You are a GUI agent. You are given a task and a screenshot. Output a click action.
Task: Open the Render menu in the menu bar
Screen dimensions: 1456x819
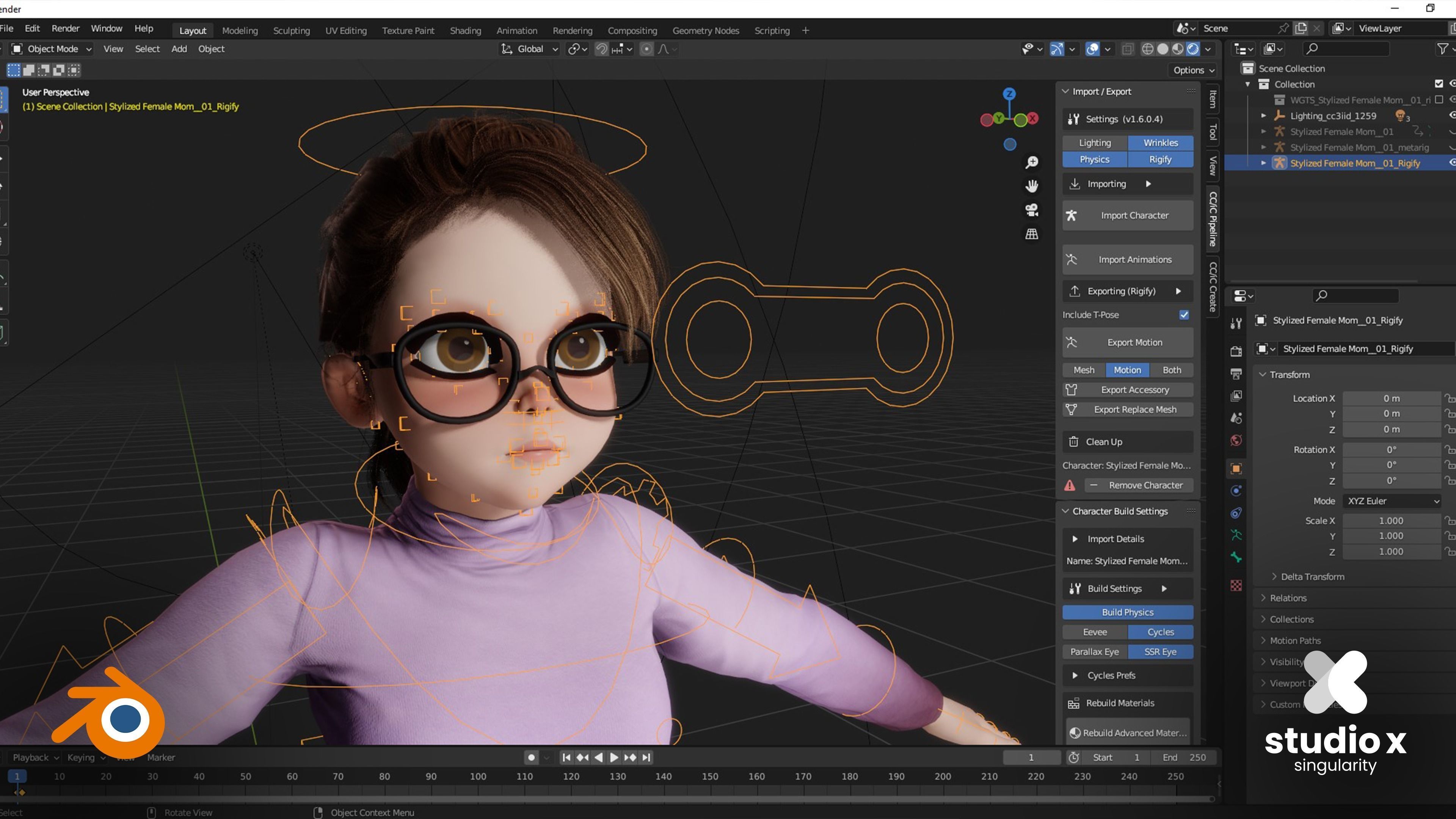(x=66, y=28)
